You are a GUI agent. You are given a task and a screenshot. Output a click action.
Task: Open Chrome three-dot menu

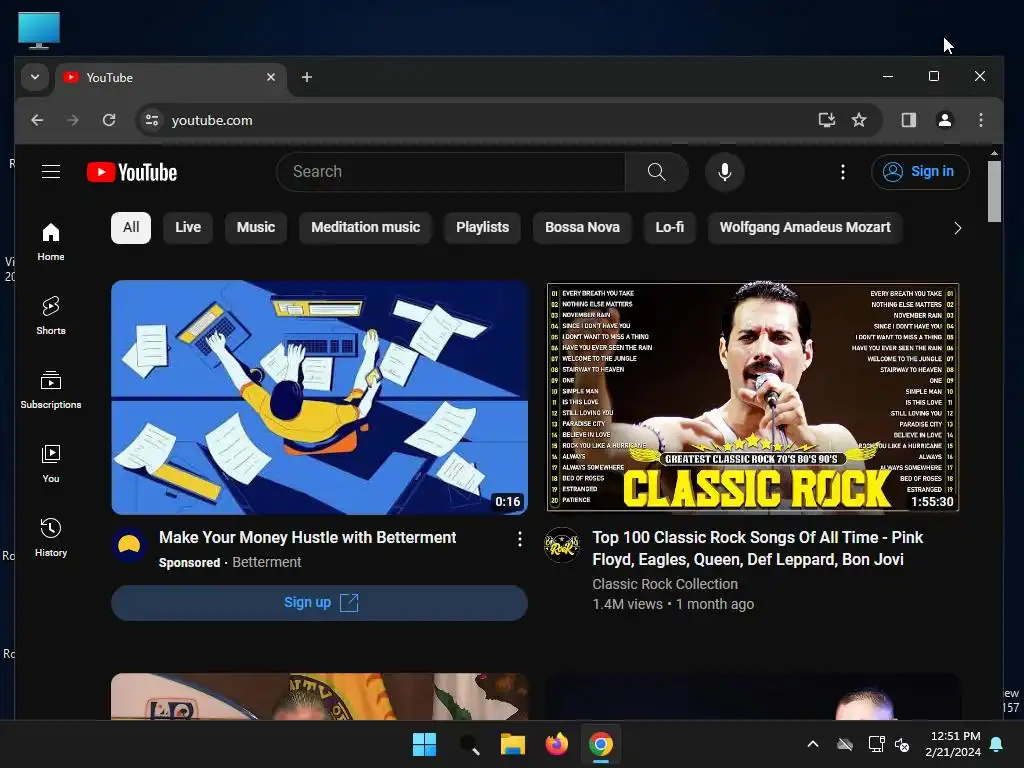(980, 120)
